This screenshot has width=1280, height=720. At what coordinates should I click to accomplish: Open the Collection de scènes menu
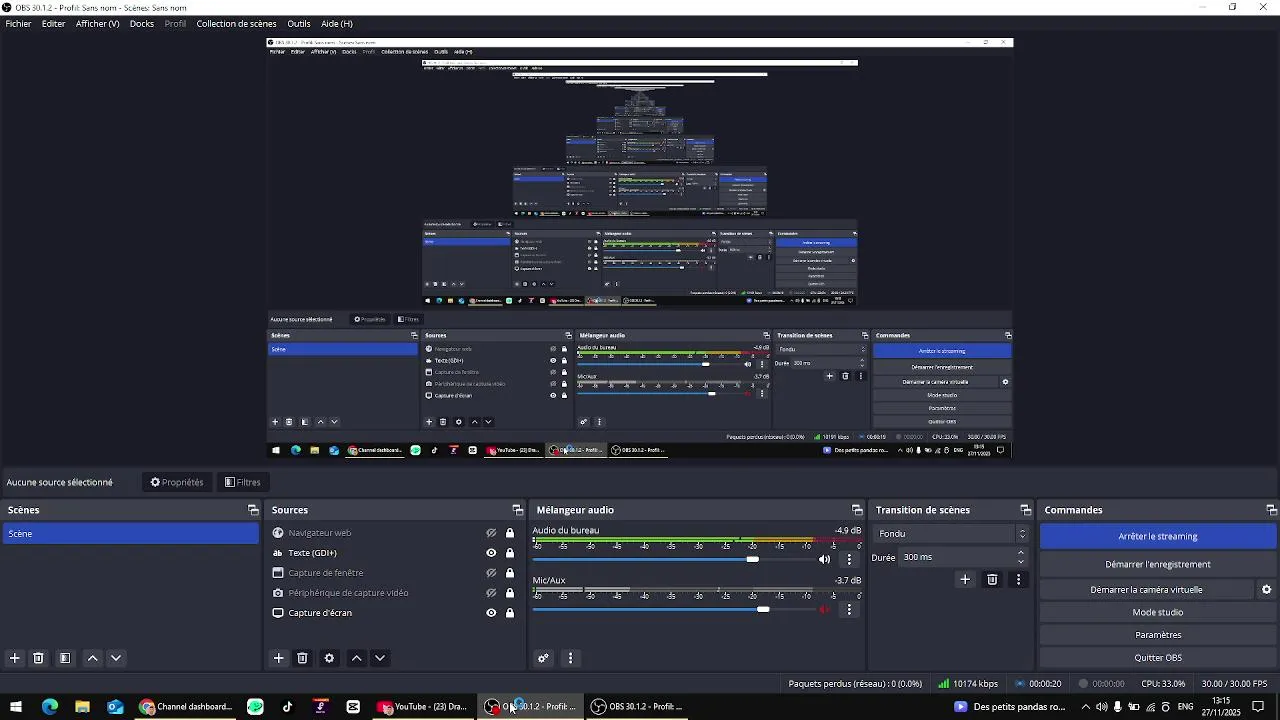[236, 23]
